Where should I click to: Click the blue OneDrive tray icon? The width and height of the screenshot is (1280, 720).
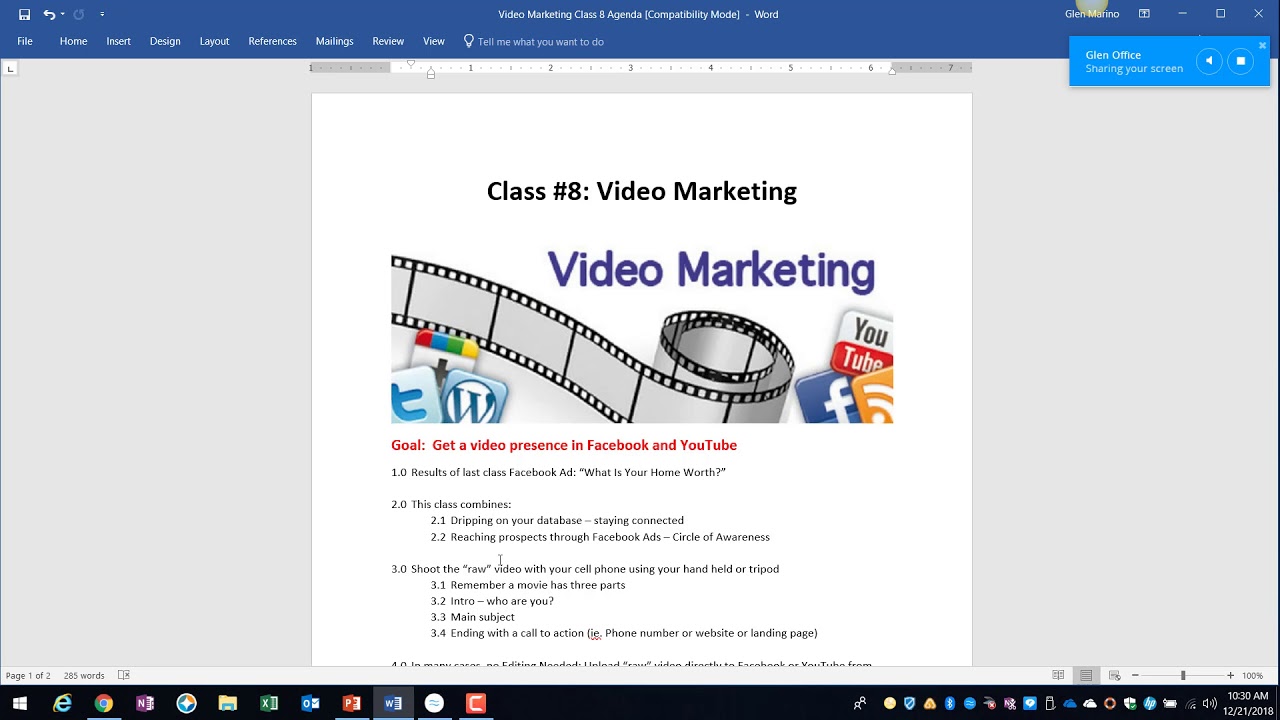[1070, 704]
